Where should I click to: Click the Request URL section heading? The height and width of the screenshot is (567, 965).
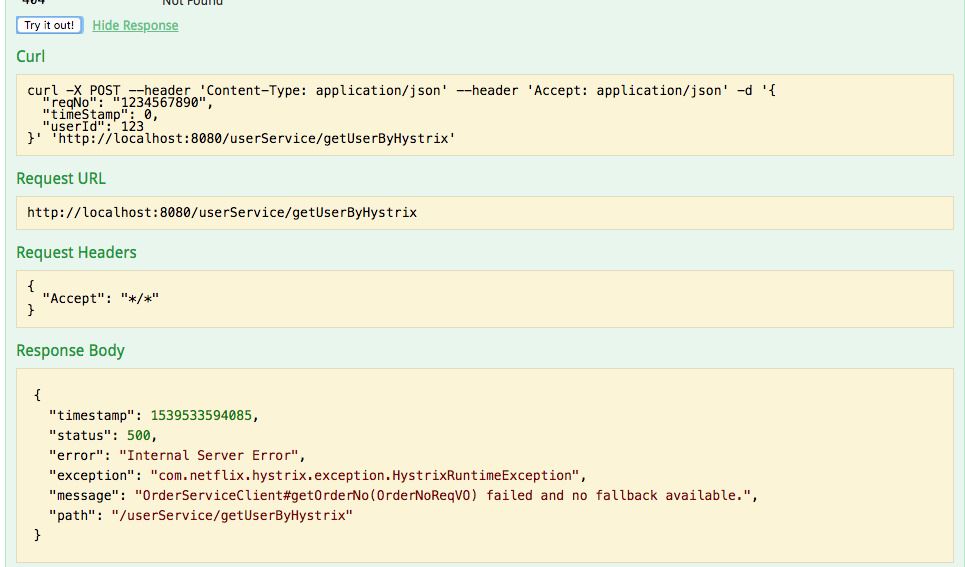pos(61,178)
